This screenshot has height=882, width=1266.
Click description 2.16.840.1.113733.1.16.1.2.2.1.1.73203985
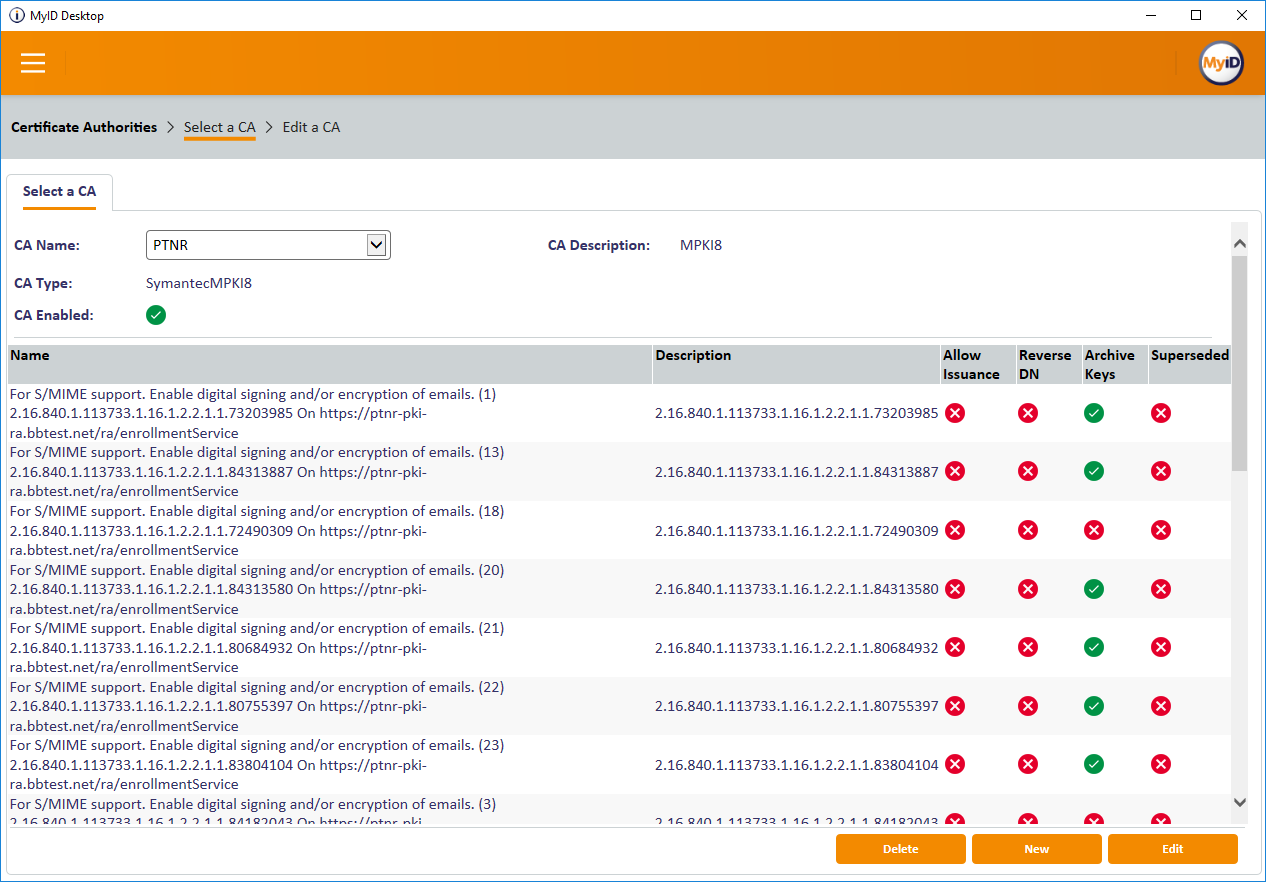pos(797,413)
